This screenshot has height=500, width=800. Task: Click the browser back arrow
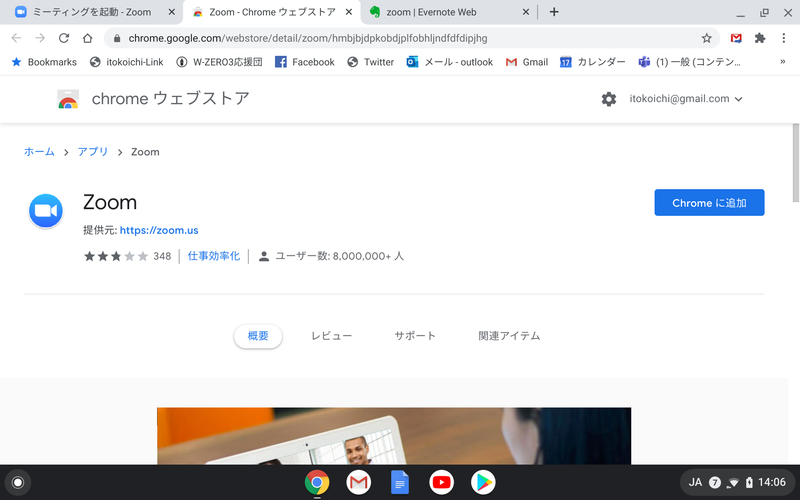click(16, 38)
